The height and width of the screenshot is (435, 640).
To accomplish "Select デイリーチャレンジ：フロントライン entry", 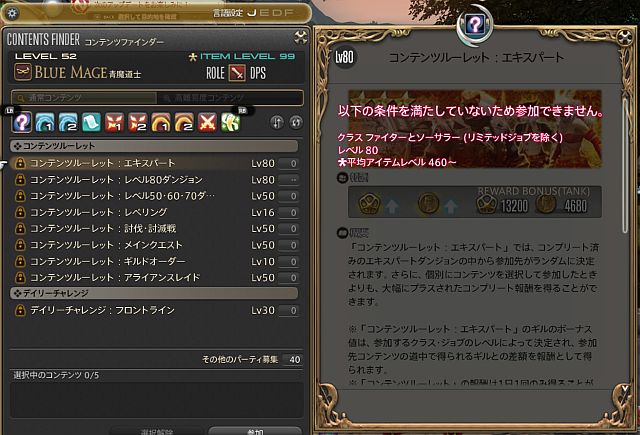I will point(155,310).
